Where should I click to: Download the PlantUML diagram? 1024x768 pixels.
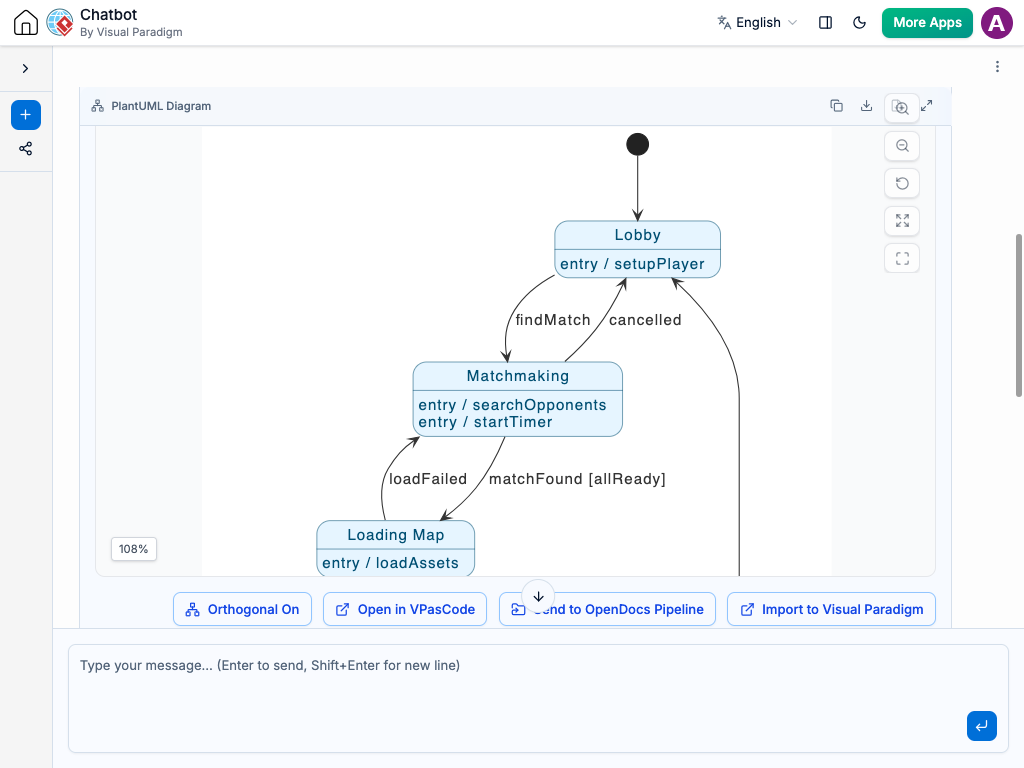tap(867, 106)
